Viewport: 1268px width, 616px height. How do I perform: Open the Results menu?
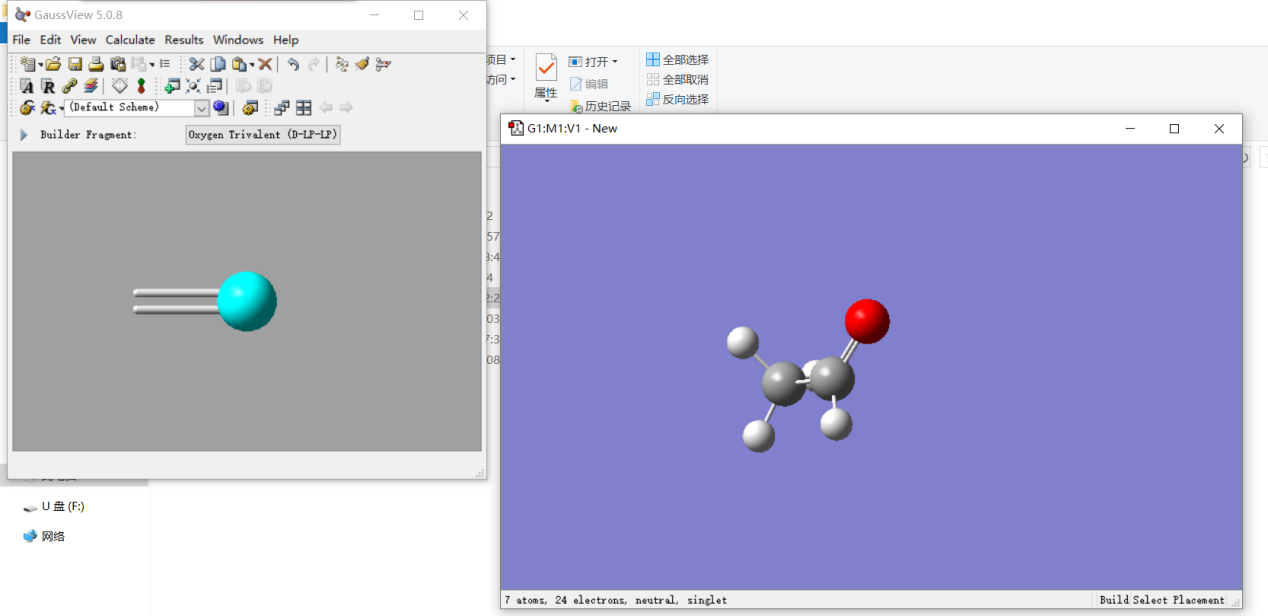coord(184,40)
